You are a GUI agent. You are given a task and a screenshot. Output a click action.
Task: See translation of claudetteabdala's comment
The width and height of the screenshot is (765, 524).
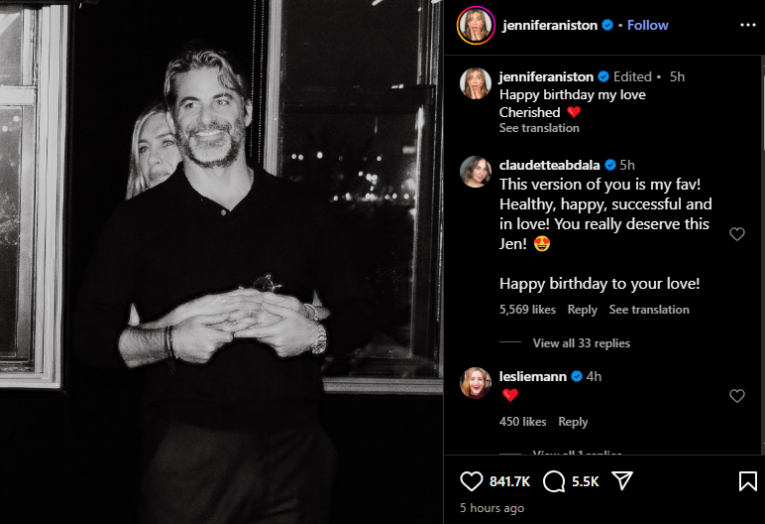tap(649, 310)
